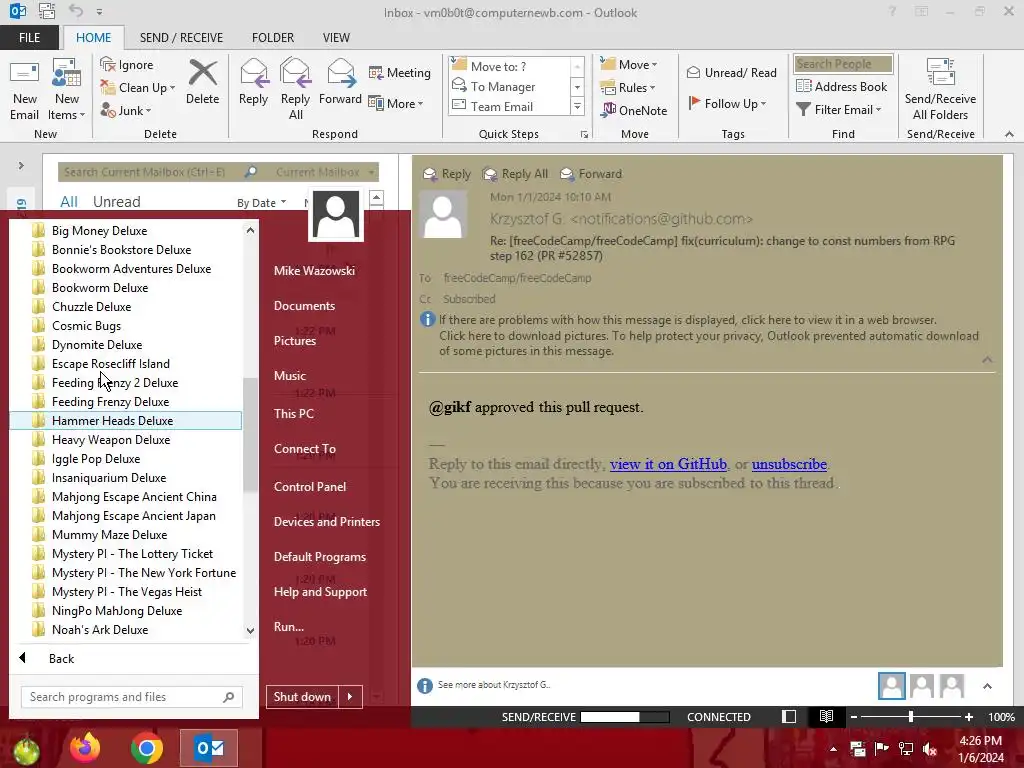Click the ribbon Reply button
Viewport: 1024px width, 768px height.
(253, 82)
